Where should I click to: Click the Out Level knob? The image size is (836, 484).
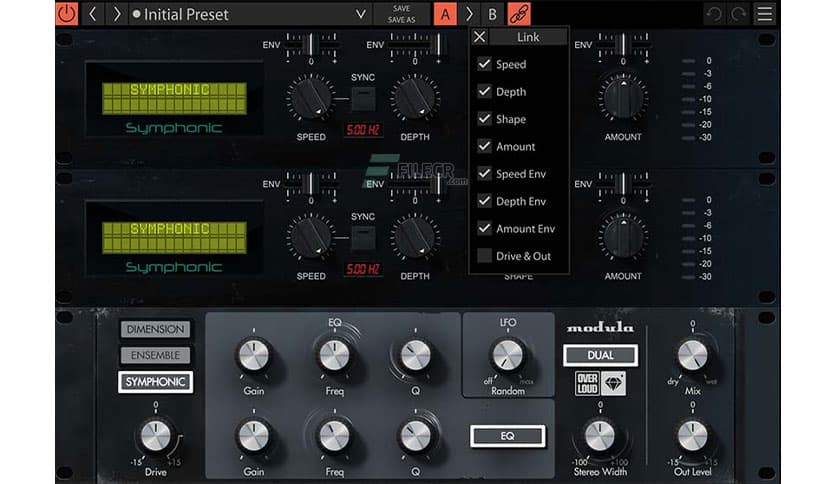pos(692,436)
